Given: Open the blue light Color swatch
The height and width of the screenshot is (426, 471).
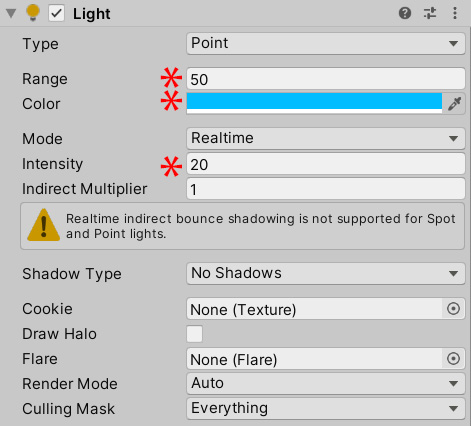Looking at the screenshot, I should (x=314, y=103).
